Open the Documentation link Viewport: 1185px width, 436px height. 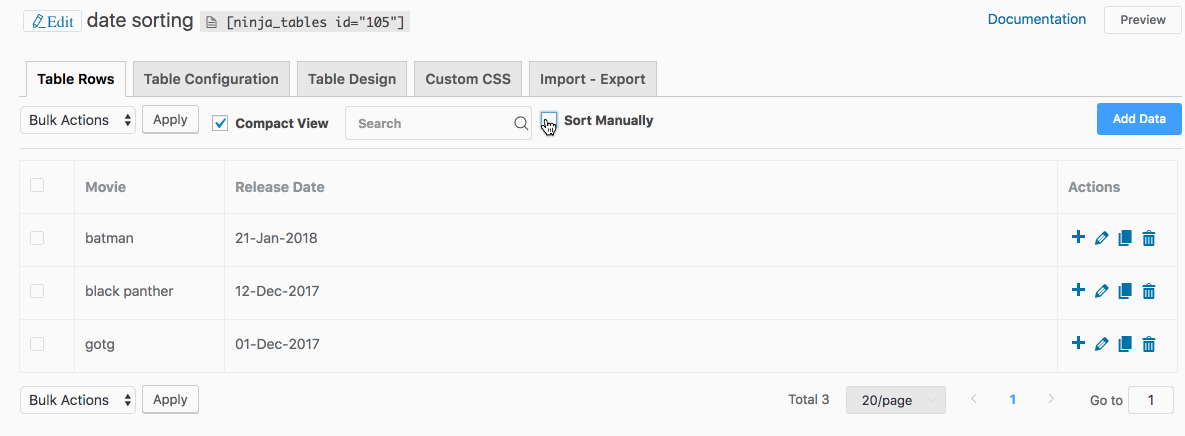1036,19
